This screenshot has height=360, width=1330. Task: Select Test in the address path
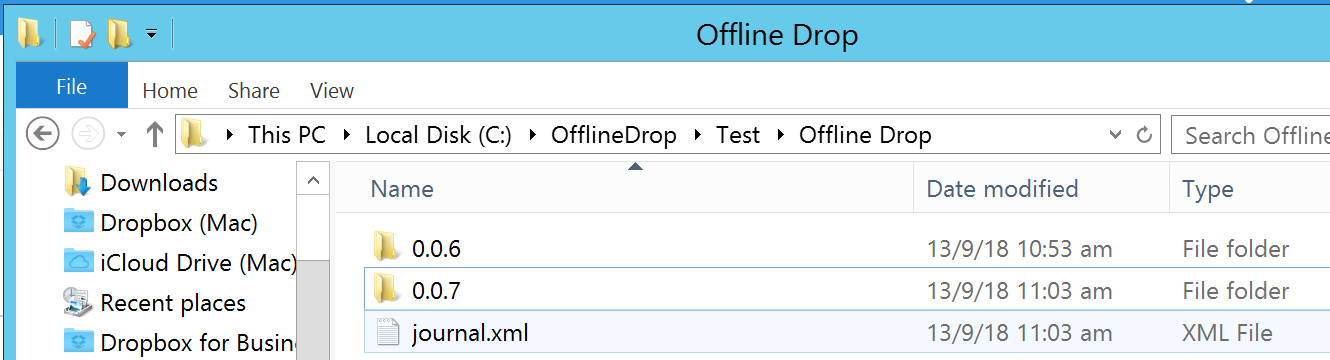pos(738,135)
